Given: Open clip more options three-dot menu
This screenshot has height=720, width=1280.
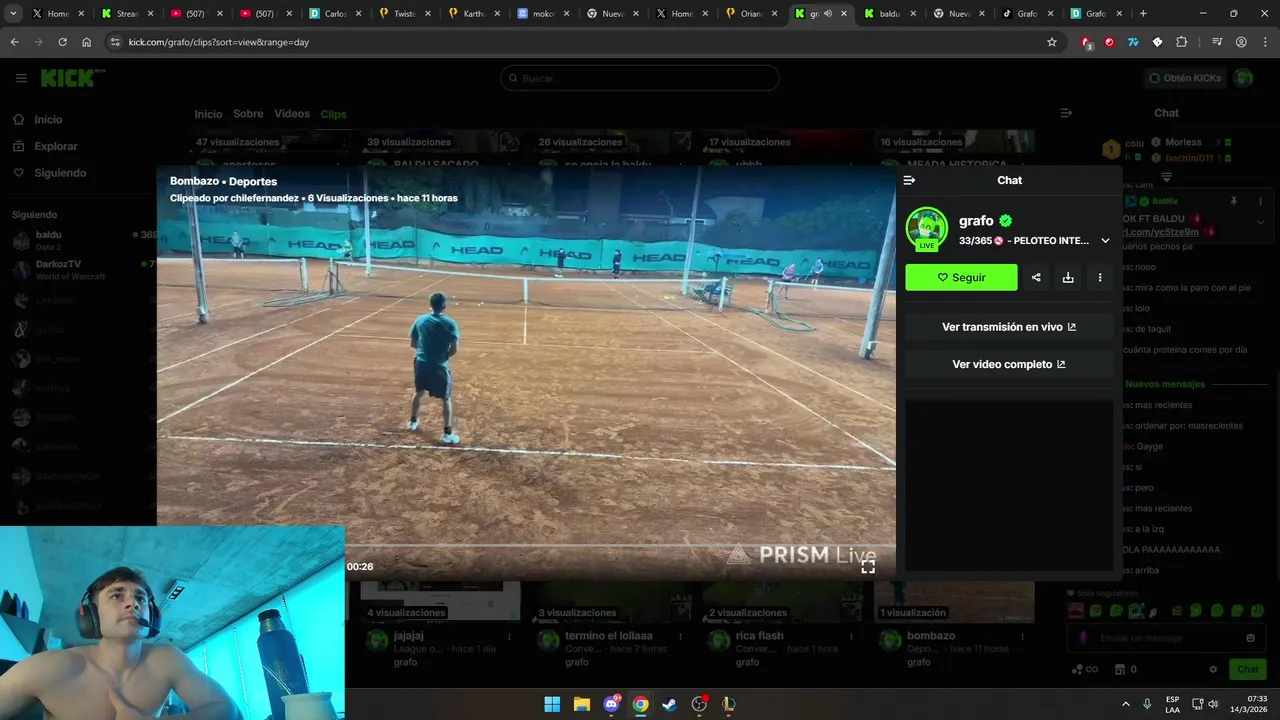Looking at the screenshot, I should pyautogui.click(x=1100, y=278).
